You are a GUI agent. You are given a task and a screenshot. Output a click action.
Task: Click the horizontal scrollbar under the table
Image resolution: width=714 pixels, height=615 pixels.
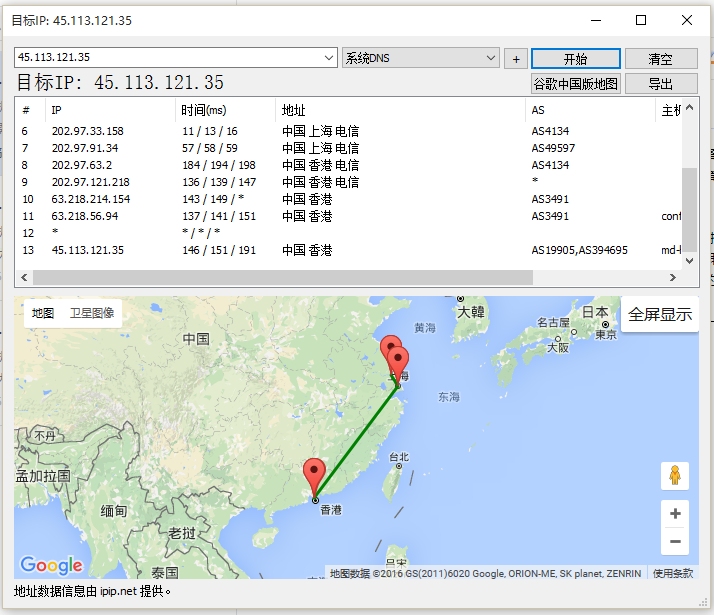click(300, 277)
